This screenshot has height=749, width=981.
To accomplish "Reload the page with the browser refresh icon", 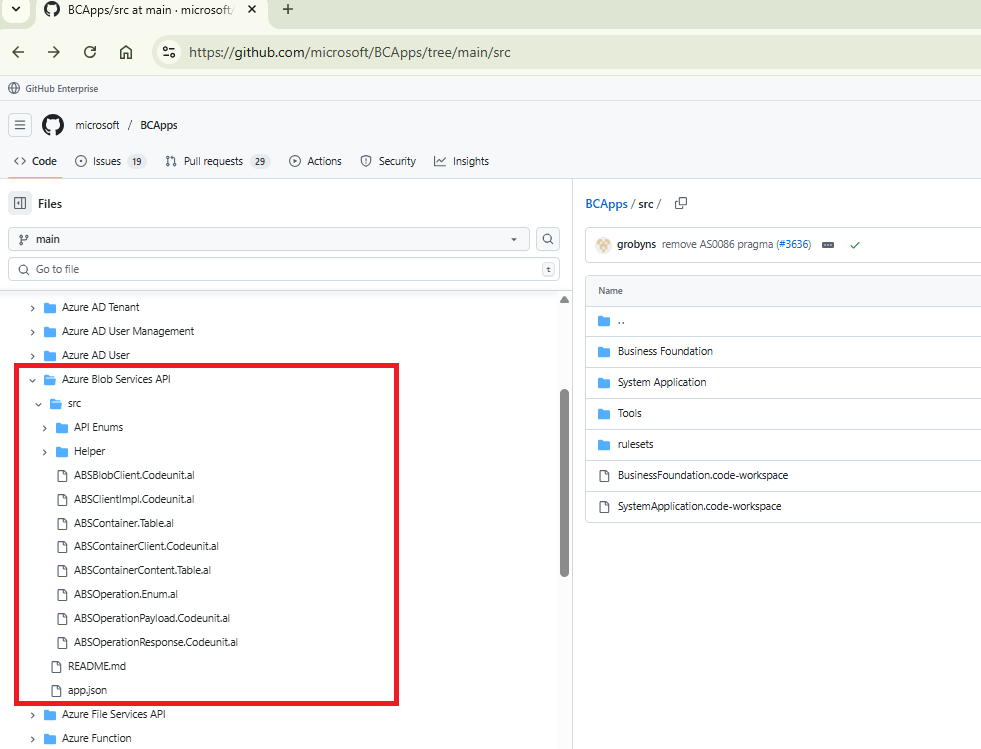I will 90,52.
